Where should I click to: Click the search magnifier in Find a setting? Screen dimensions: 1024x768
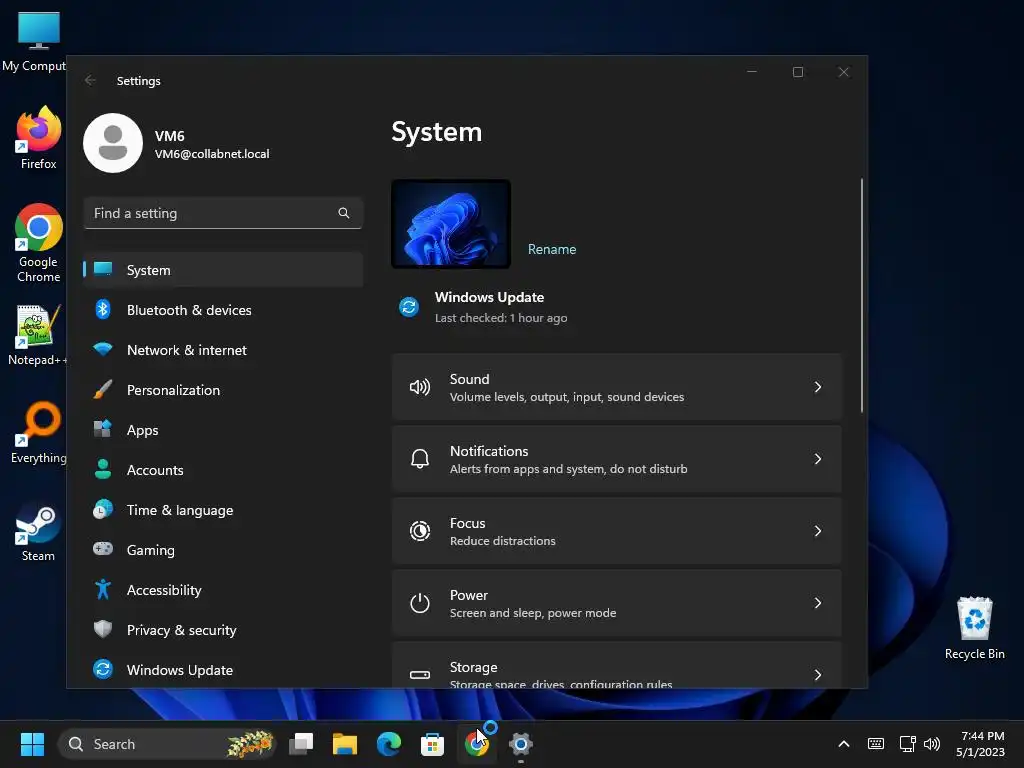344,213
